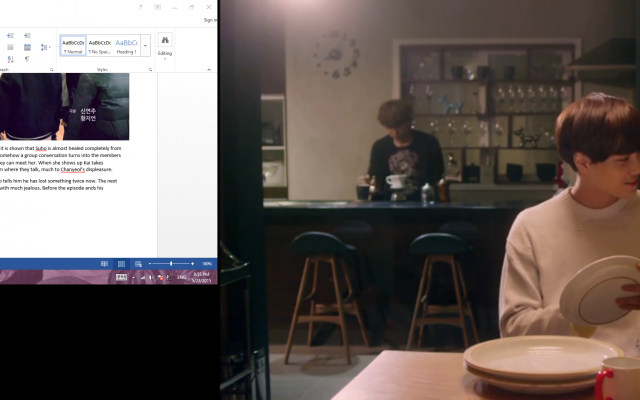Show hidden system tray icons

pos(133,278)
